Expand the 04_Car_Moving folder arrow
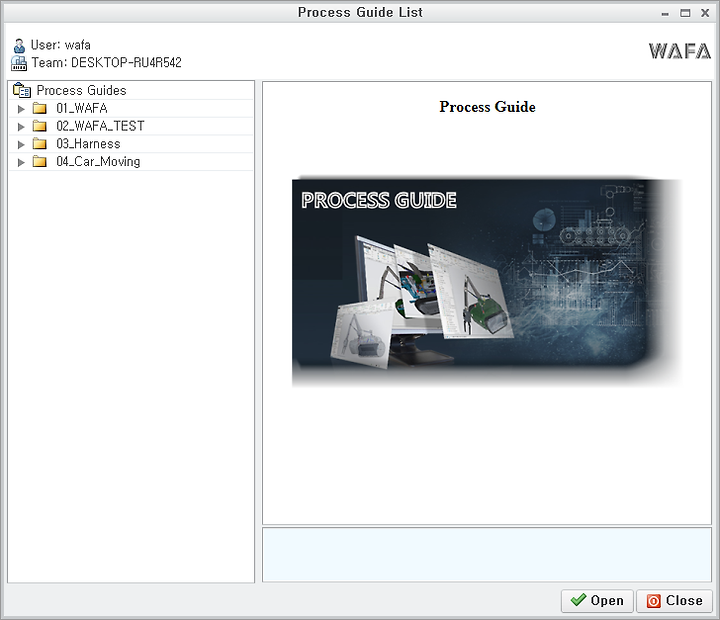Viewport: 720px width, 620px height. (x=21, y=162)
